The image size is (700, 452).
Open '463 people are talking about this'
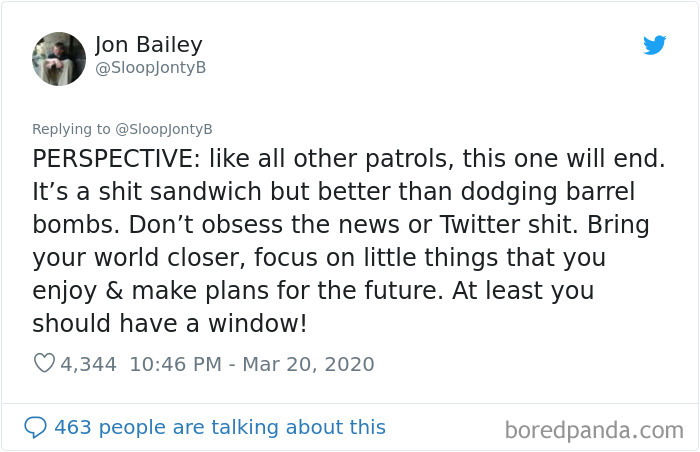[220, 427]
